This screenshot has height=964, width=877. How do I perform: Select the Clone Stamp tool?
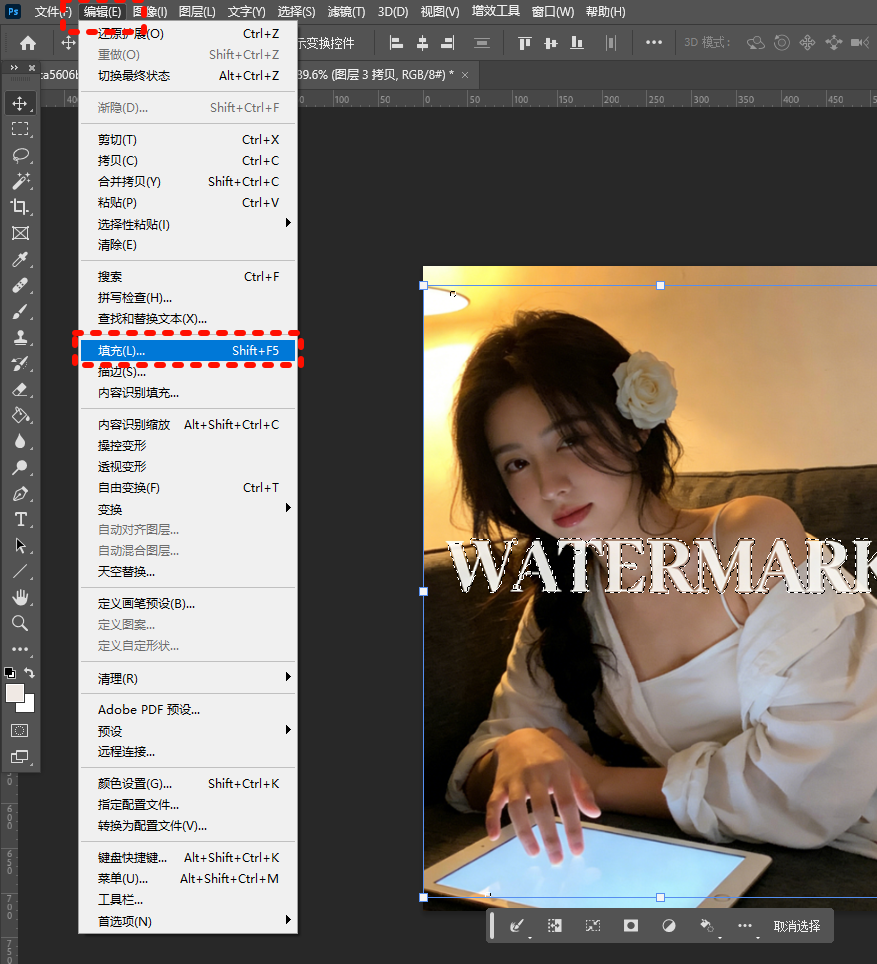(x=20, y=338)
